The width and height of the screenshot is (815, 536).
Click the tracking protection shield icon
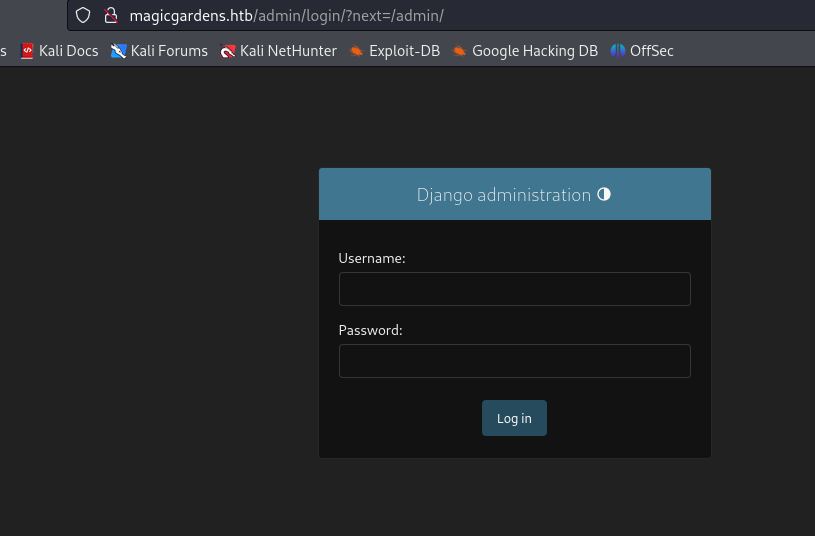point(83,15)
